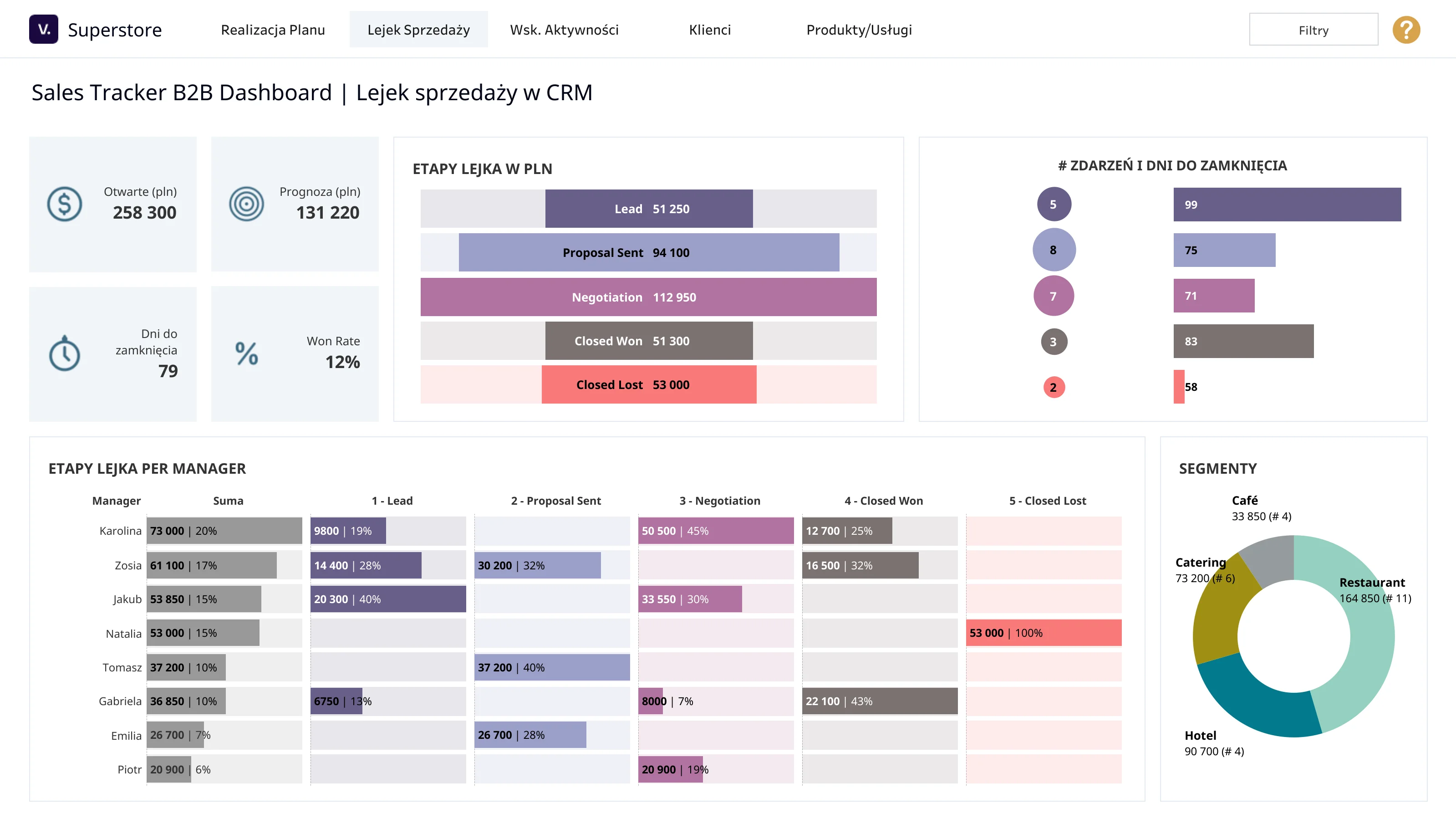Viewport: 1456px width, 819px height.
Task: Open the Wsk. Aktywności tab
Action: tap(564, 30)
